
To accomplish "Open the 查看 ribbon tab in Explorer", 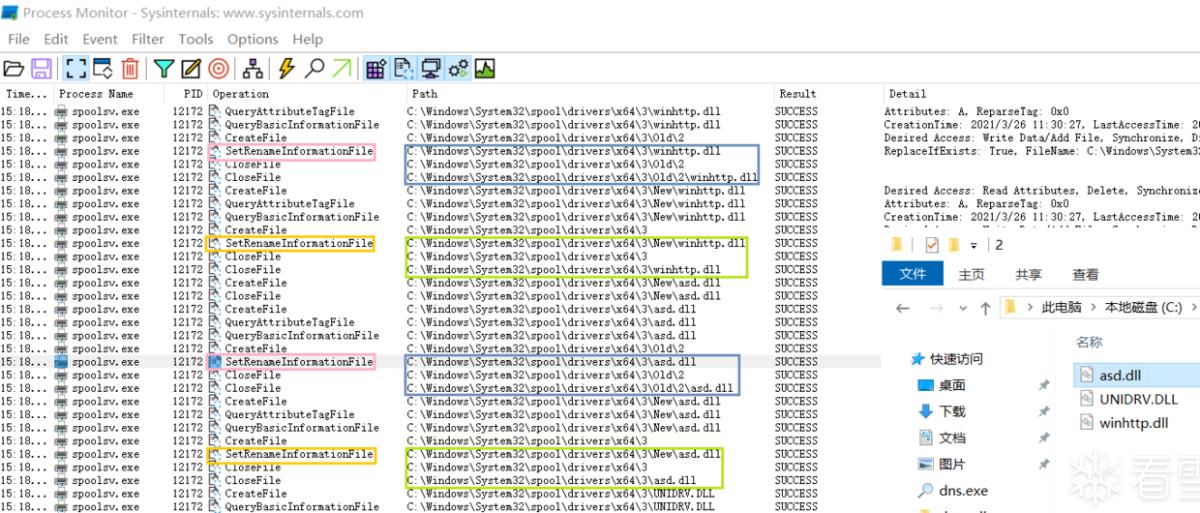I will (1085, 274).
